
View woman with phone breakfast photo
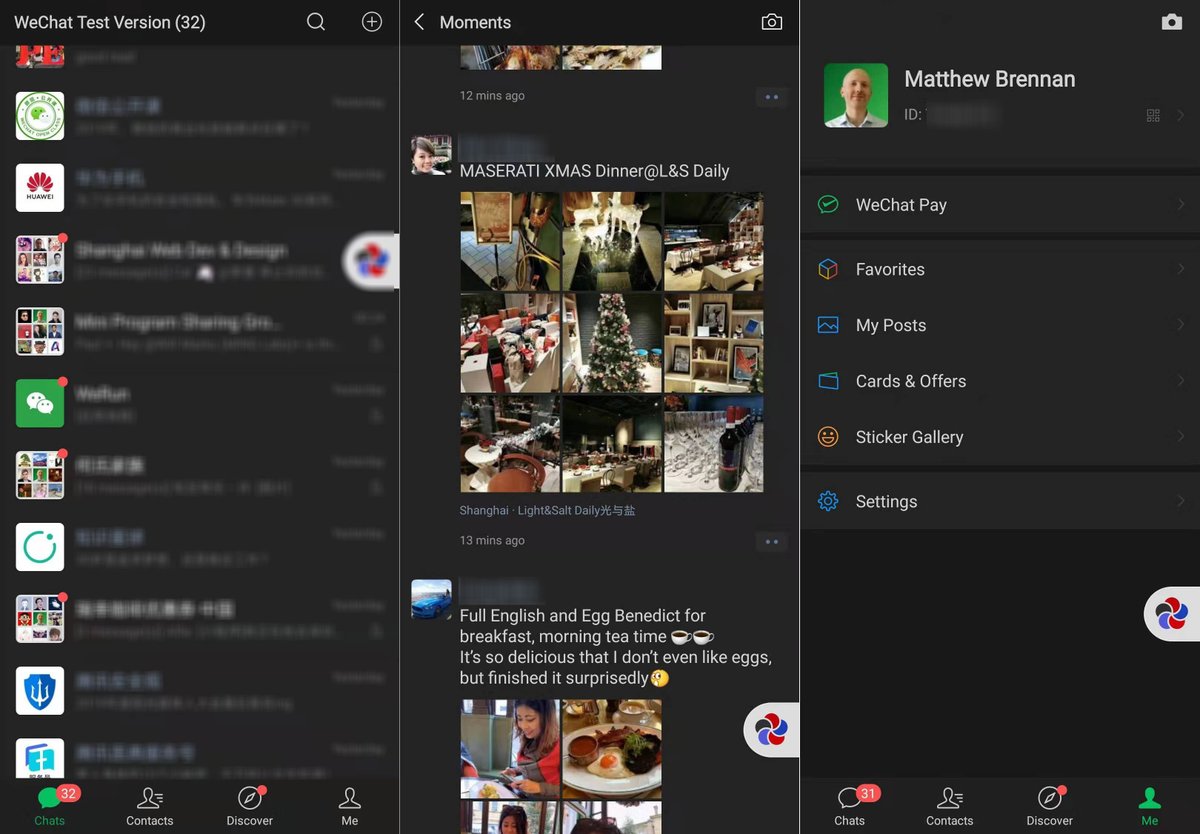(x=510, y=748)
